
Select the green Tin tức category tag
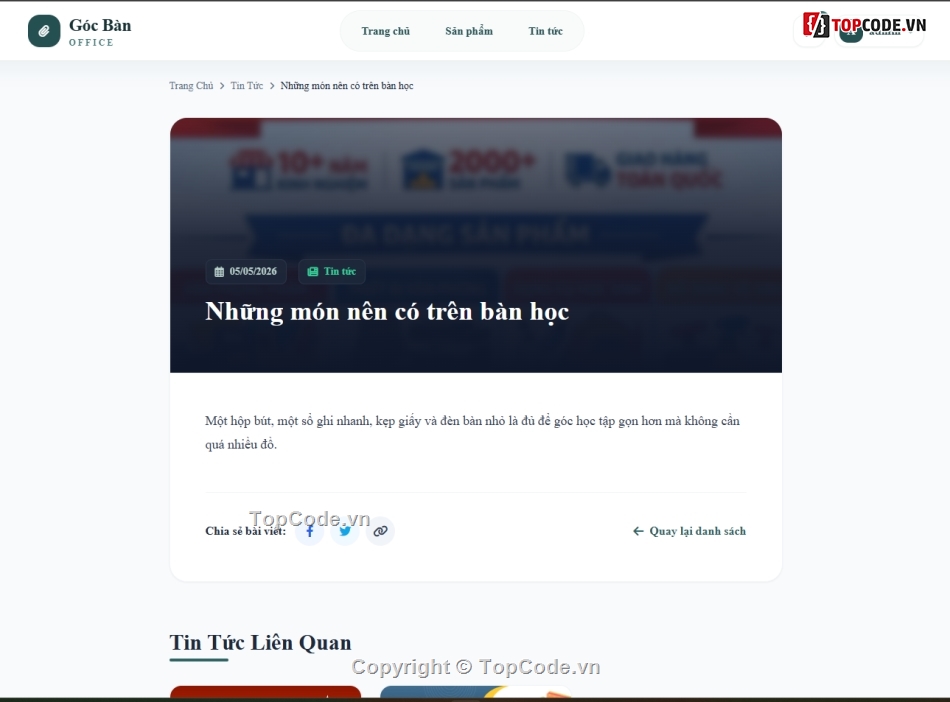[332, 271]
